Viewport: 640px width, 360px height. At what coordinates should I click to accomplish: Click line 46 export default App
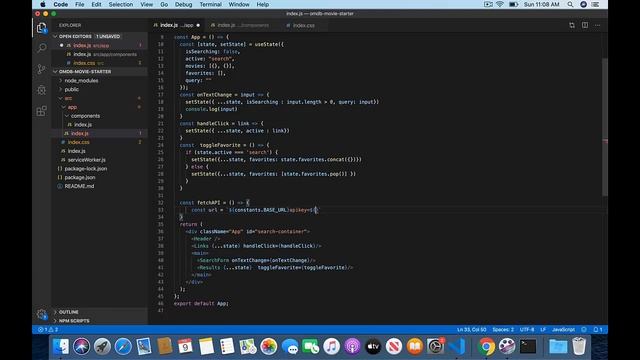pos(201,304)
